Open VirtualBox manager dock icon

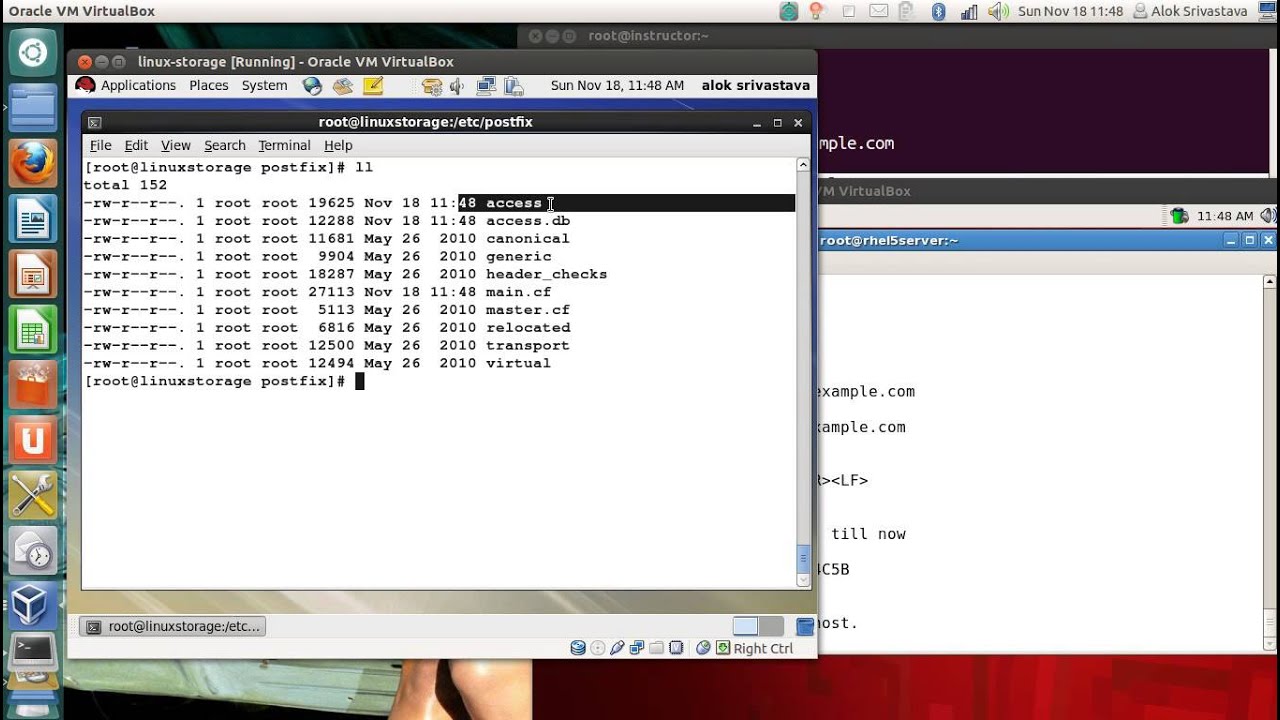pyautogui.click(x=32, y=604)
